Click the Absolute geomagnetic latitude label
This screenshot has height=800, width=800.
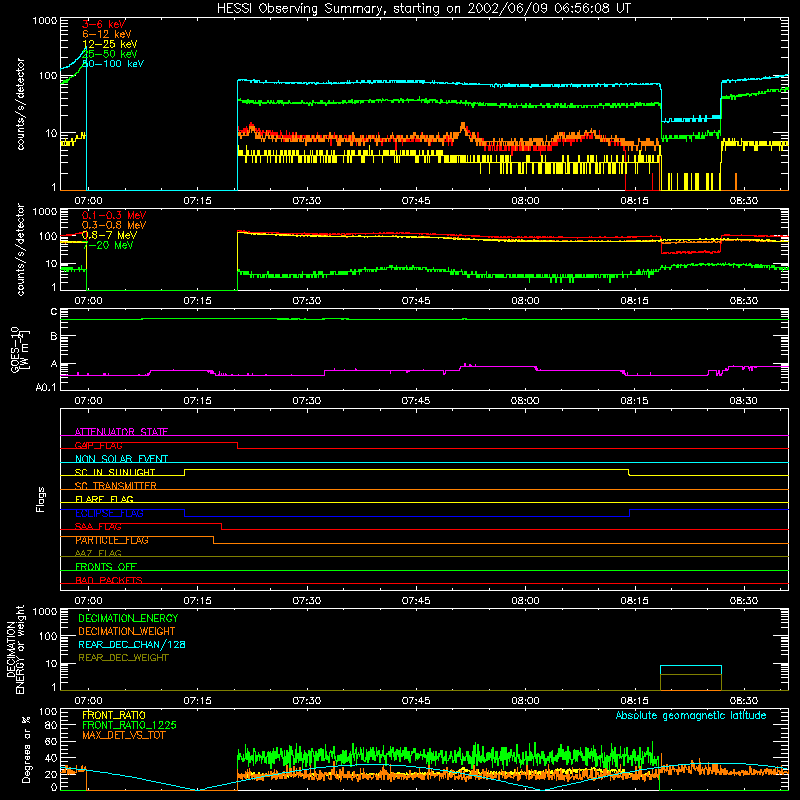[x=691, y=715]
